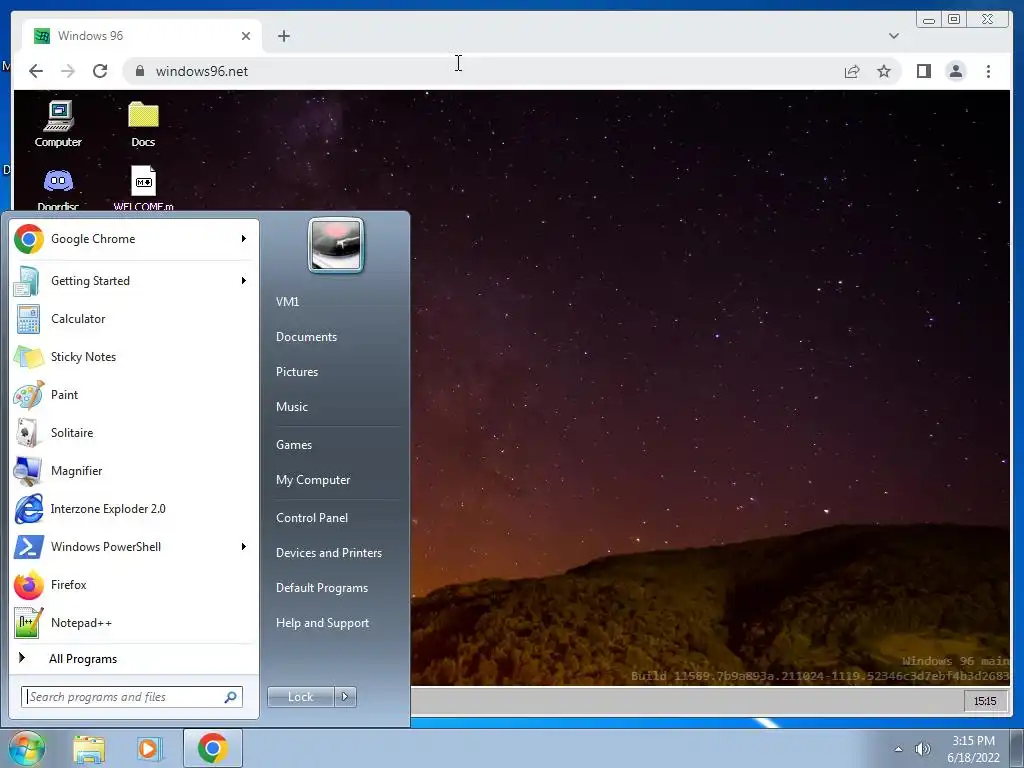Open the shutdown options arrow beside Lock

click(345, 697)
